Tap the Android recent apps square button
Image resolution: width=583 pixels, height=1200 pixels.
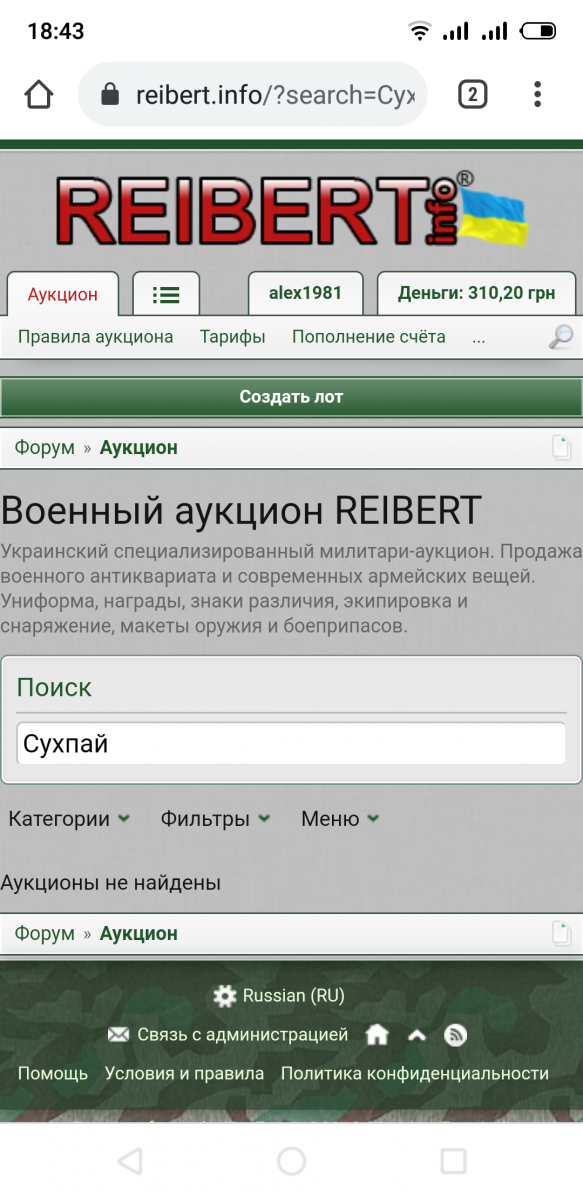coord(453,1161)
